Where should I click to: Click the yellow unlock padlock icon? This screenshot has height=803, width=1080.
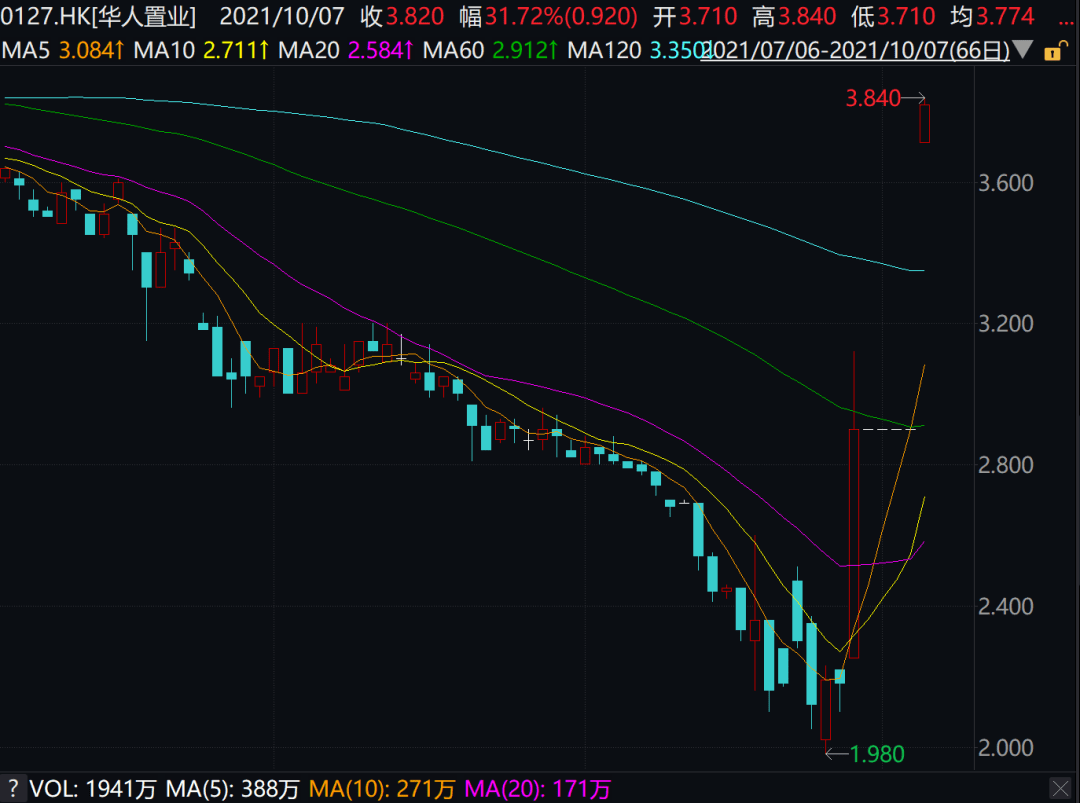(x=1054, y=51)
